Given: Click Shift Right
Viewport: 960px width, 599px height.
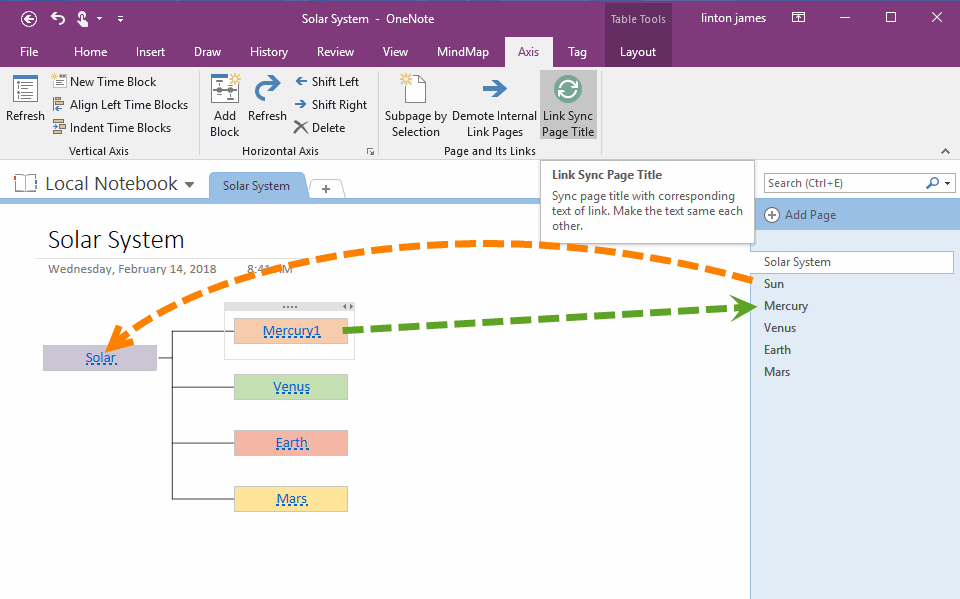Looking at the screenshot, I should (331, 105).
